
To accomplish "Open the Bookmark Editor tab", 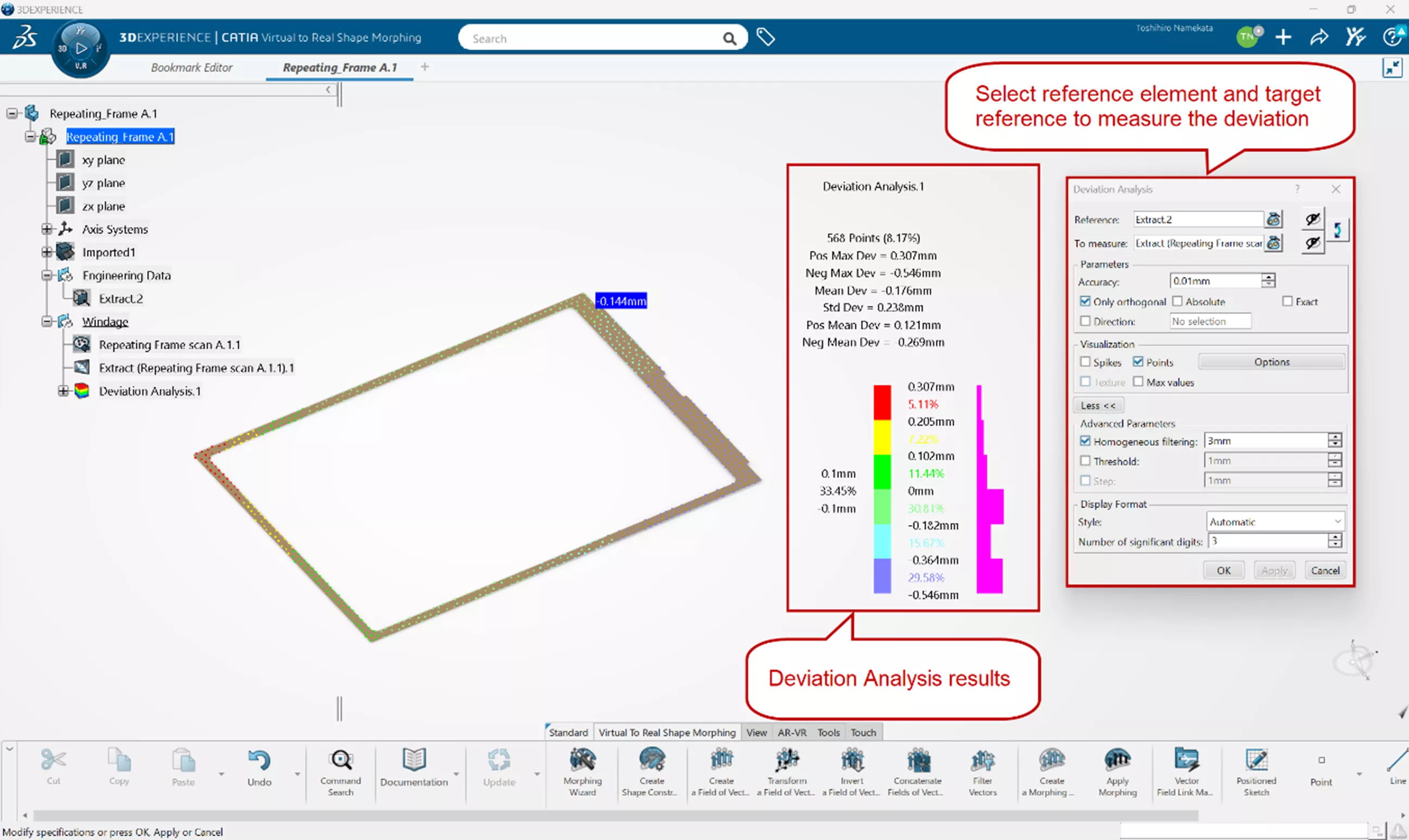I will [x=192, y=67].
